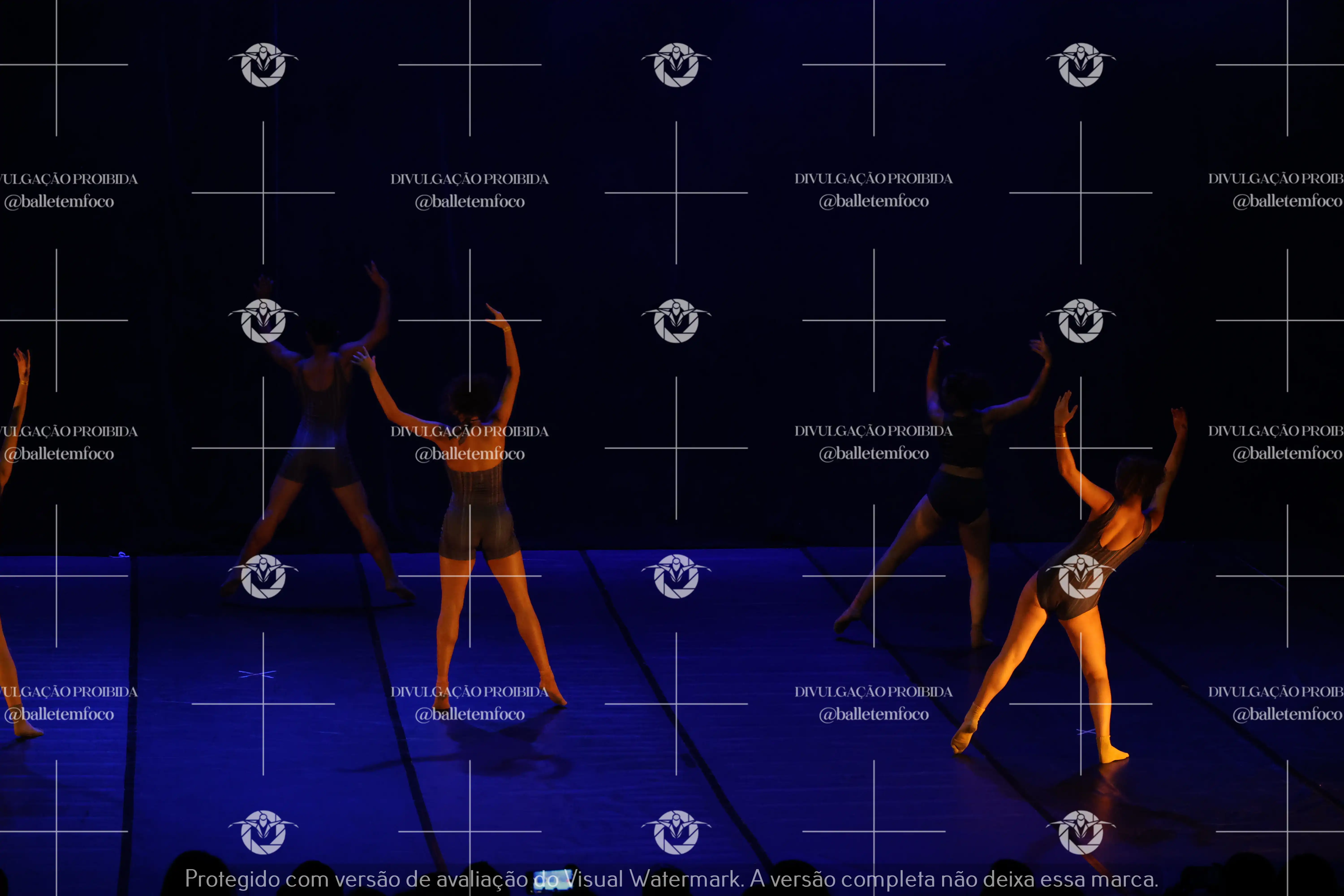Click the bottom-right camera logo watermark
Image resolution: width=1344 pixels, height=896 pixels.
tap(1081, 832)
